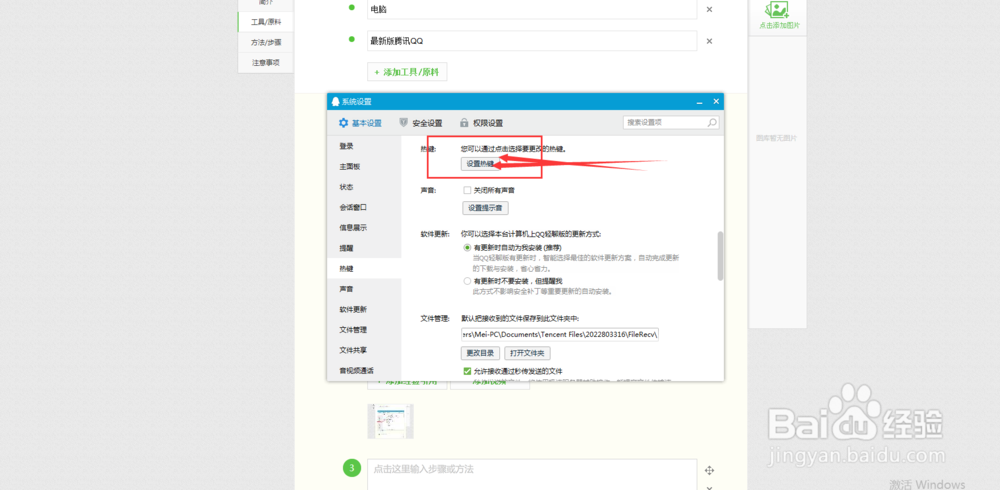Open the uploaded screenshot thumbnail below the dialog
The image size is (1000, 490).
[390, 421]
